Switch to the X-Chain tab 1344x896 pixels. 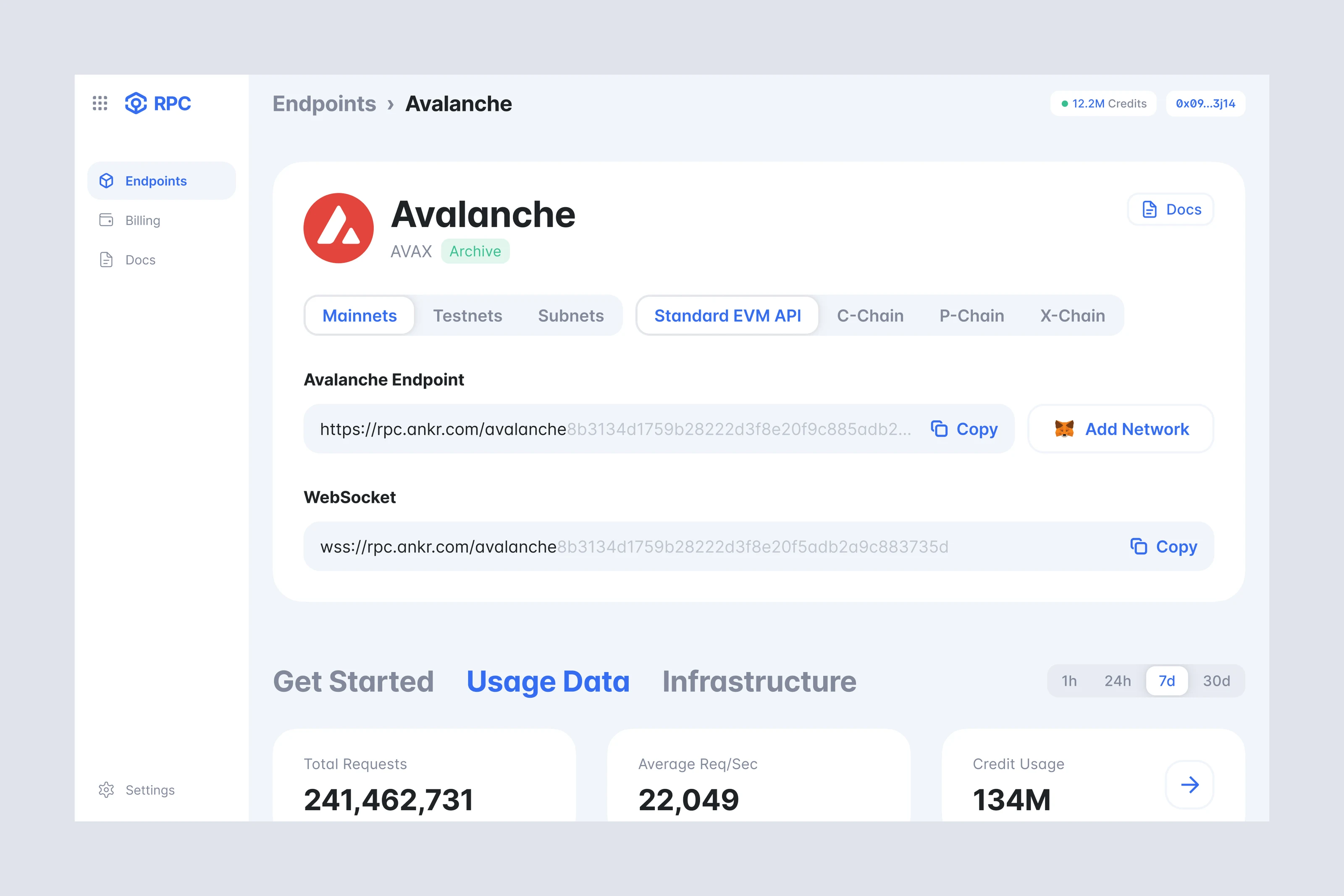[1072, 315]
